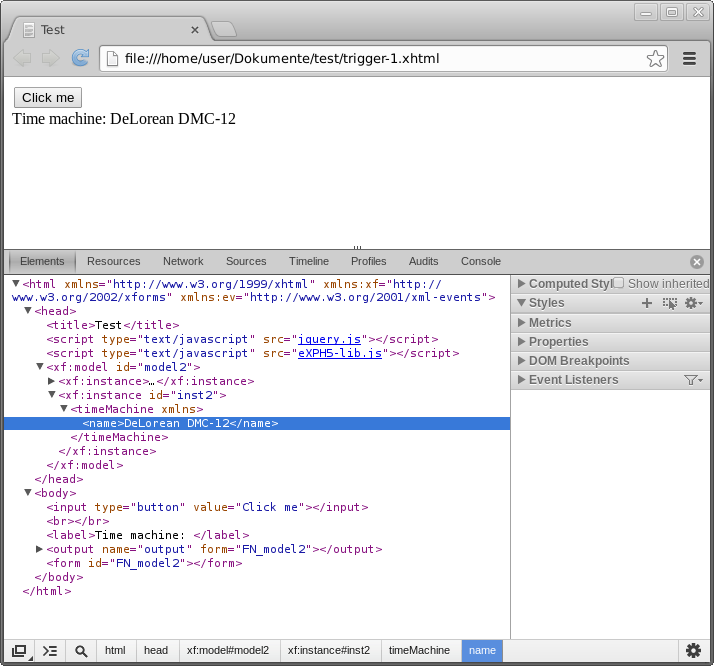The image size is (714, 666).
Task: Open the eXPH5-lib.js link
Action: [x=340, y=353]
